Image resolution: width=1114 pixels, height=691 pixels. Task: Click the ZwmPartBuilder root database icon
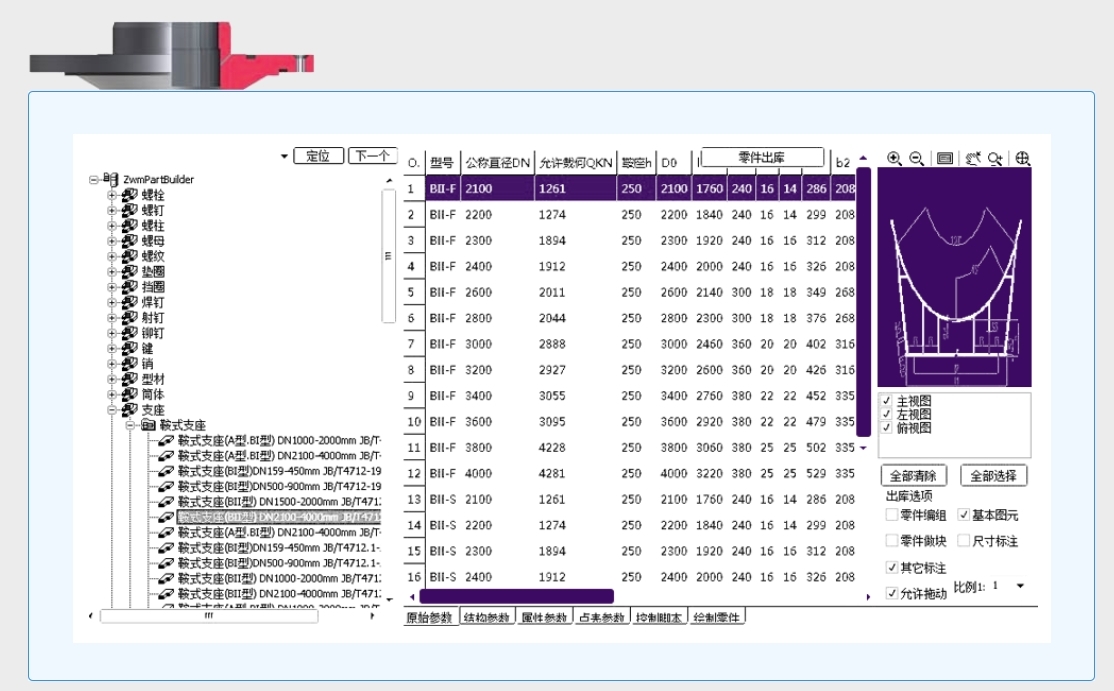tap(111, 179)
